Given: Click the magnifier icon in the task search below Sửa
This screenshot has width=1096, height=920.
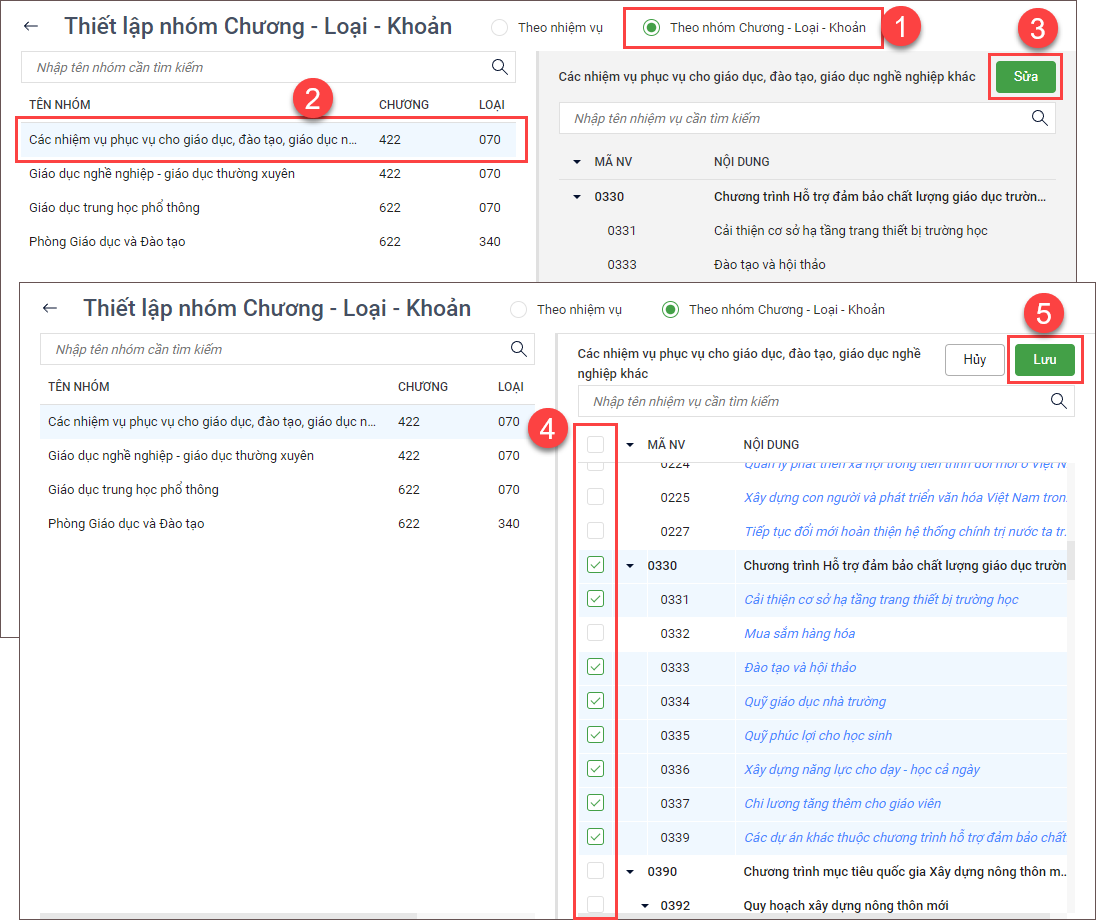Looking at the screenshot, I should [1039, 118].
